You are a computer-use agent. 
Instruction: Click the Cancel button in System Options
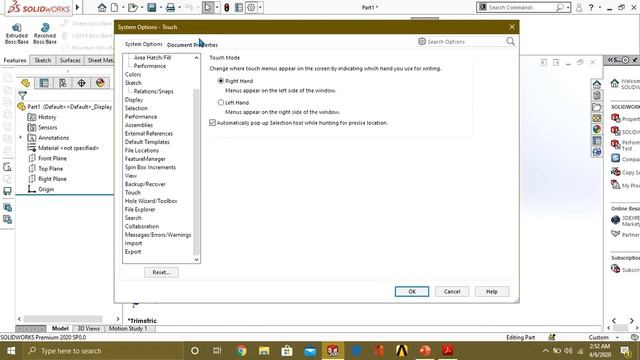click(452, 291)
